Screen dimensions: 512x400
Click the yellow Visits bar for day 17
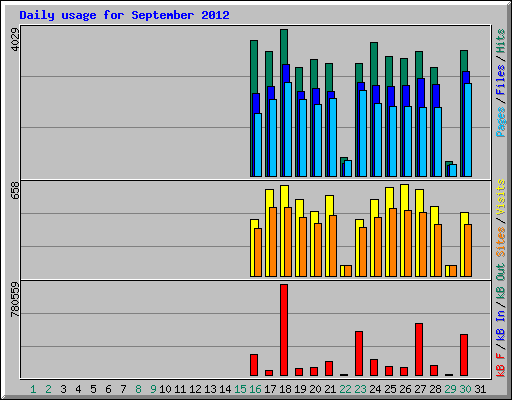click(x=269, y=198)
